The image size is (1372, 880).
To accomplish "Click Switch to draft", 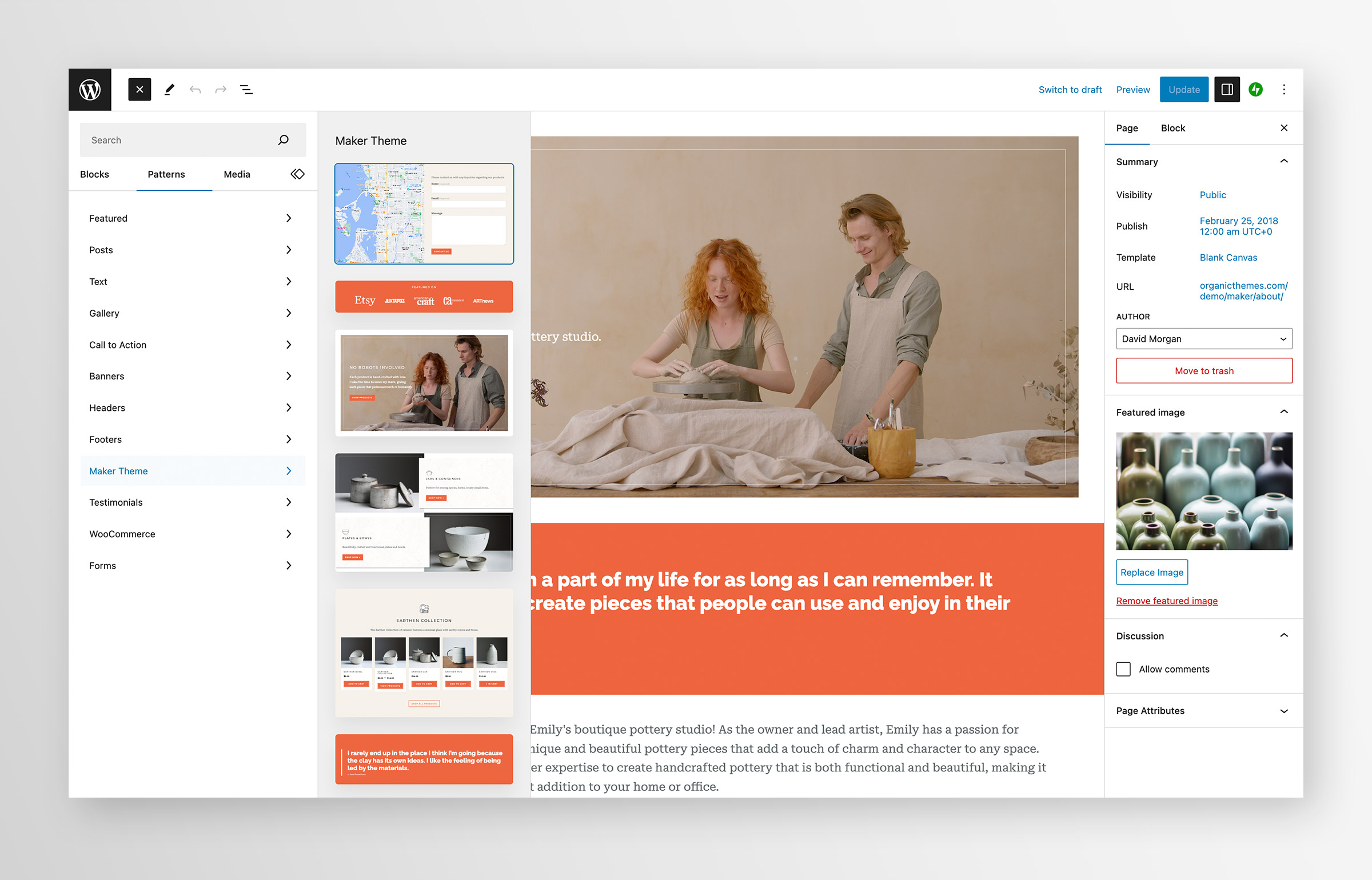I will pos(1070,90).
